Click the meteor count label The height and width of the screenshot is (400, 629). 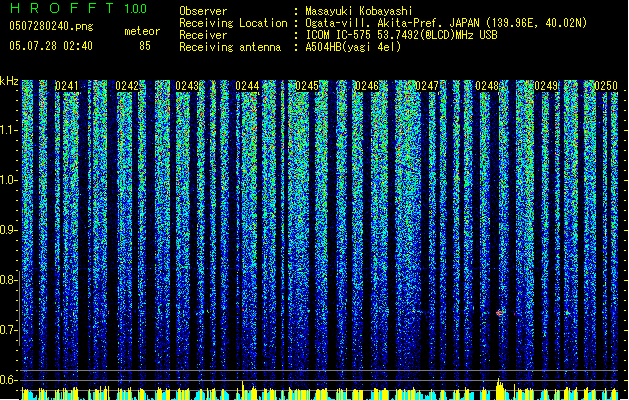pyautogui.click(x=142, y=31)
